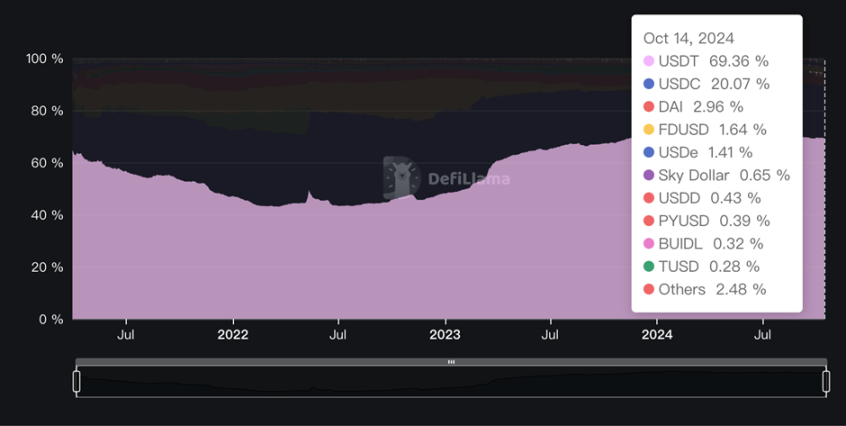Image resolution: width=846 pixels, height=426 pixels.
Task: Click the 'TUSD 0.28 %' tooltip row
Action: click(701, 266)
